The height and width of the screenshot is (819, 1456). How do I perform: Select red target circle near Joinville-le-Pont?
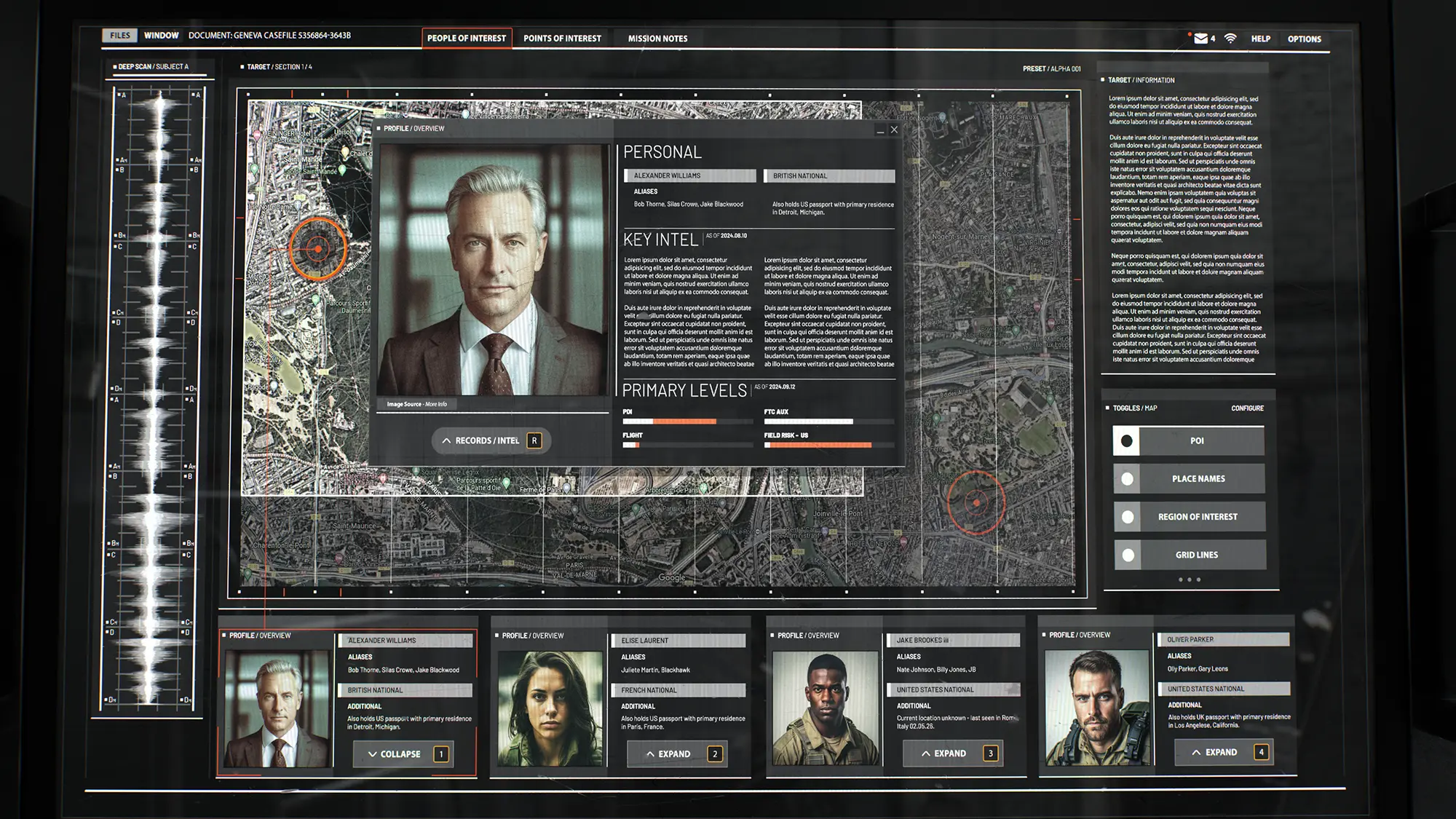(x=976, y=502)
